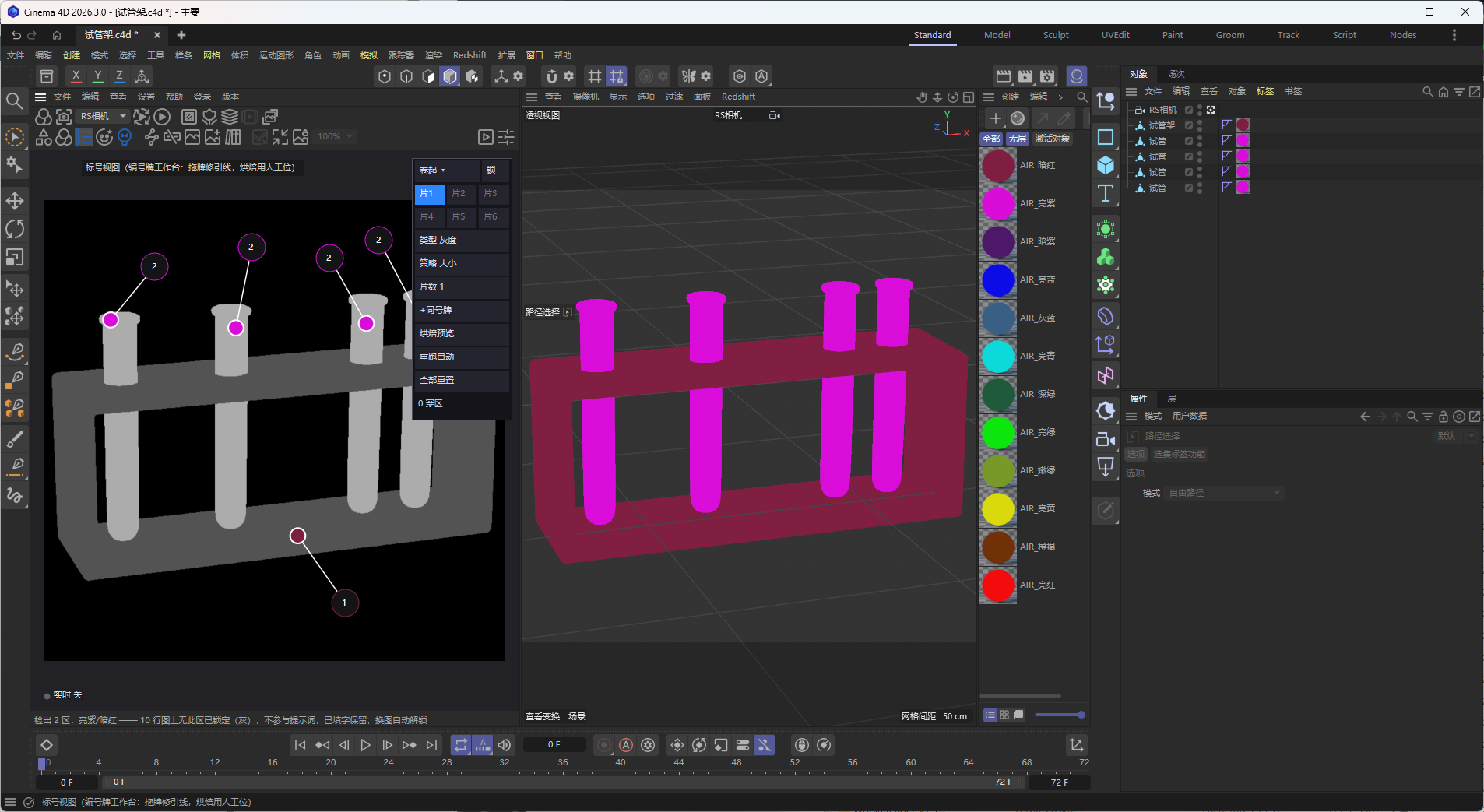Toggle timeline sound mute icon
Screen dimensions: 1484x812
(505, 745)
